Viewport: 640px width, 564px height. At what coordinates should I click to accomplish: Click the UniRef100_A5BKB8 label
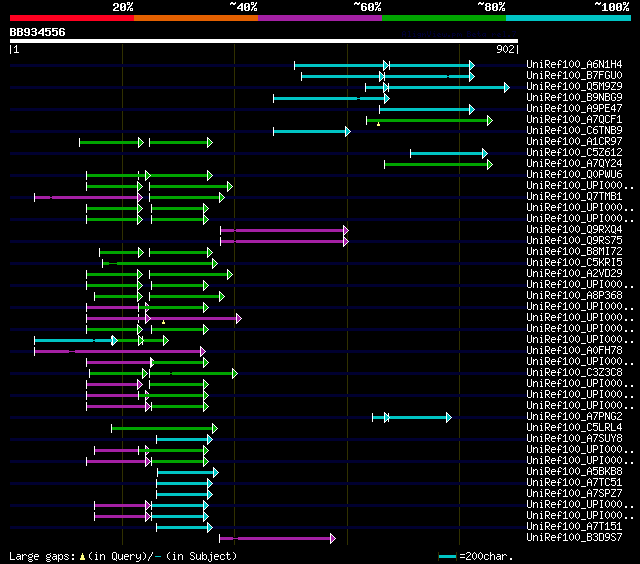574,472
